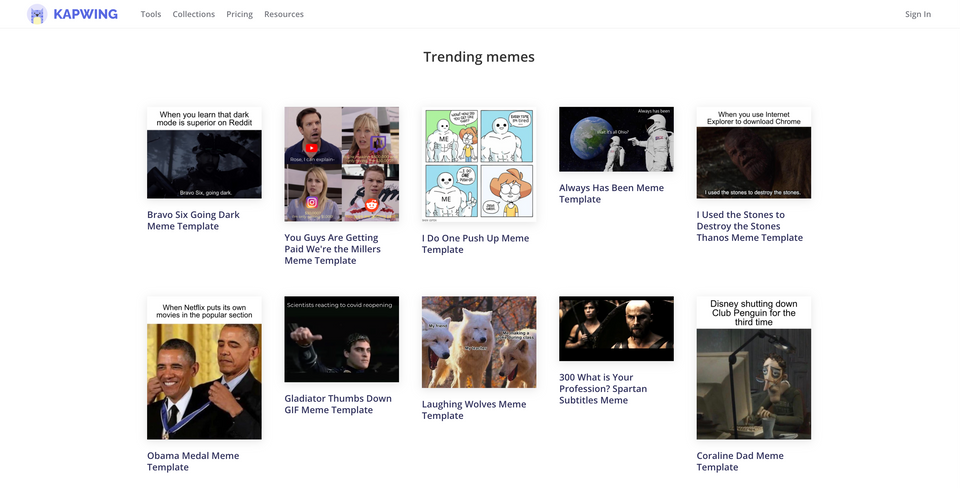This screenshot has height=488, width=960.
Task: Open the I Do One Push Up comic thumbnail
Action: coord(479,164)
